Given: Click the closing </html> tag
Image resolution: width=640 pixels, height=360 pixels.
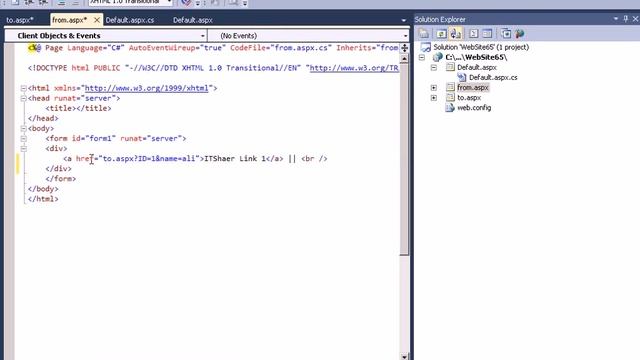Looking at the screenshot, I should point(43,199).
